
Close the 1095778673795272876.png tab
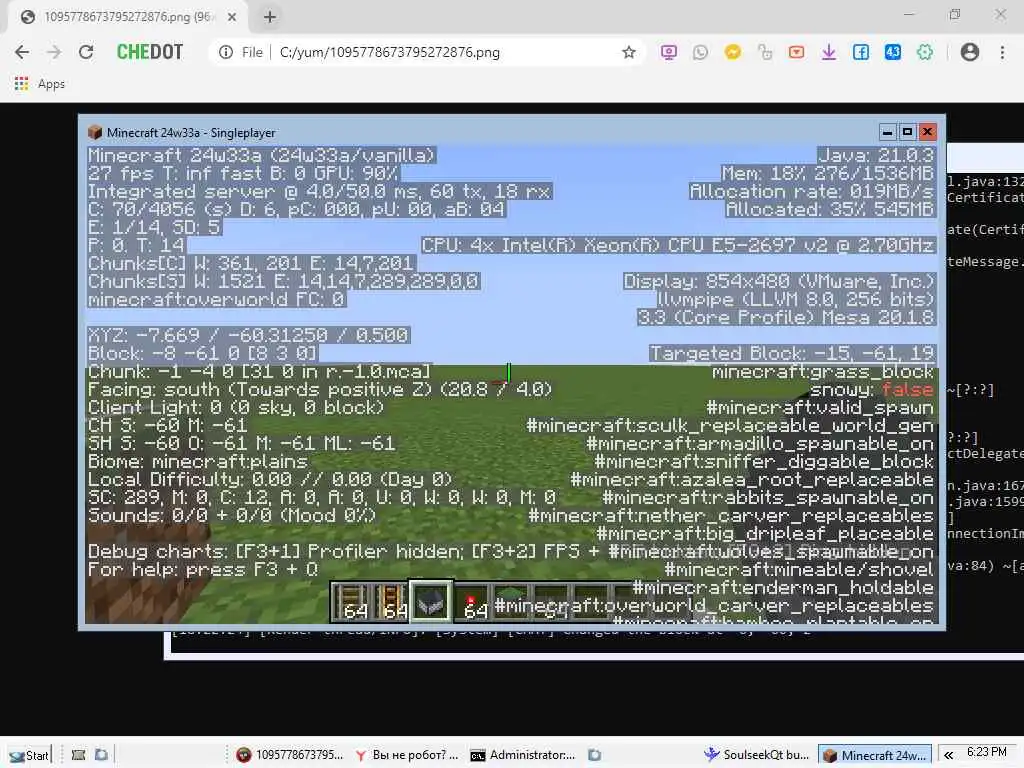pos(232,17)
